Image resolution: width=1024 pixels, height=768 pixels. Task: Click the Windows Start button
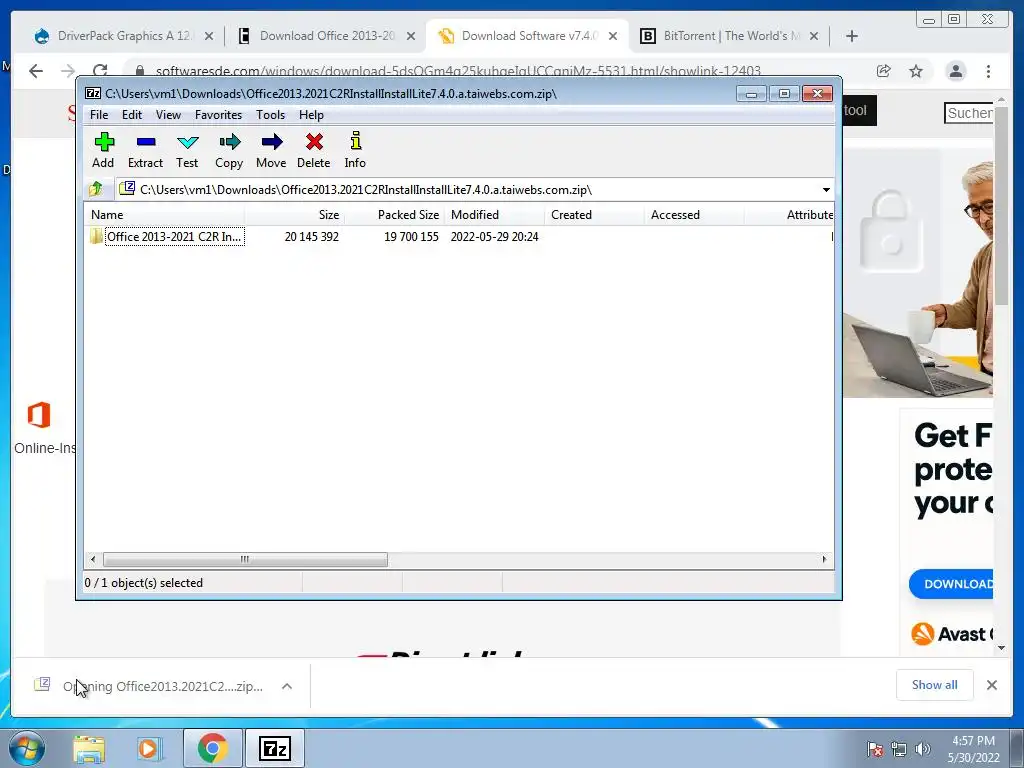coord(27,748)
